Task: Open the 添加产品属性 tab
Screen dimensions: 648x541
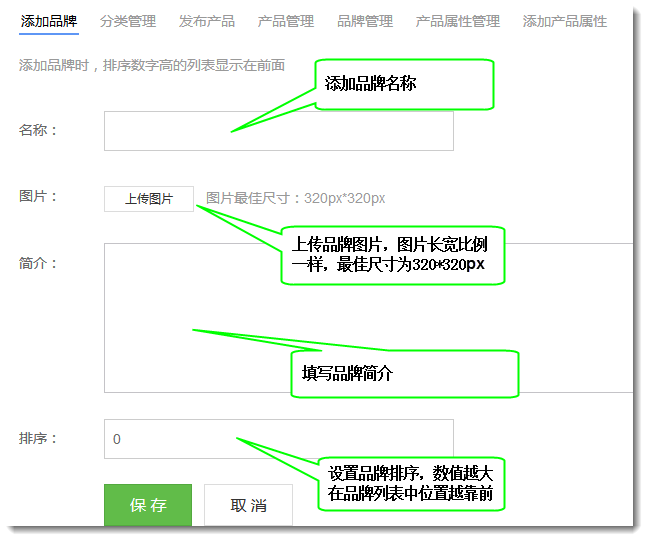Action: [x=565, y=21]
